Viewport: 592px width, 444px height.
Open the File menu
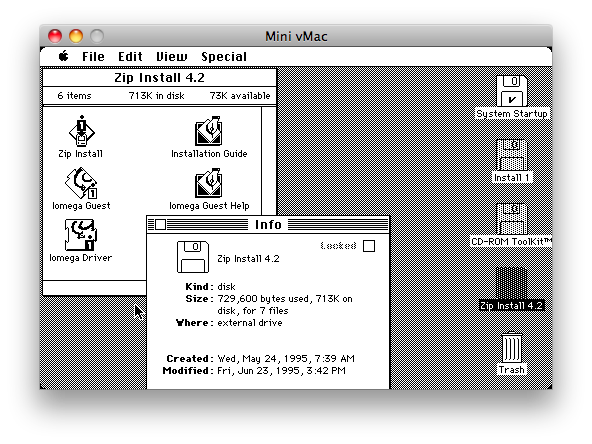(x=93, y=57)
